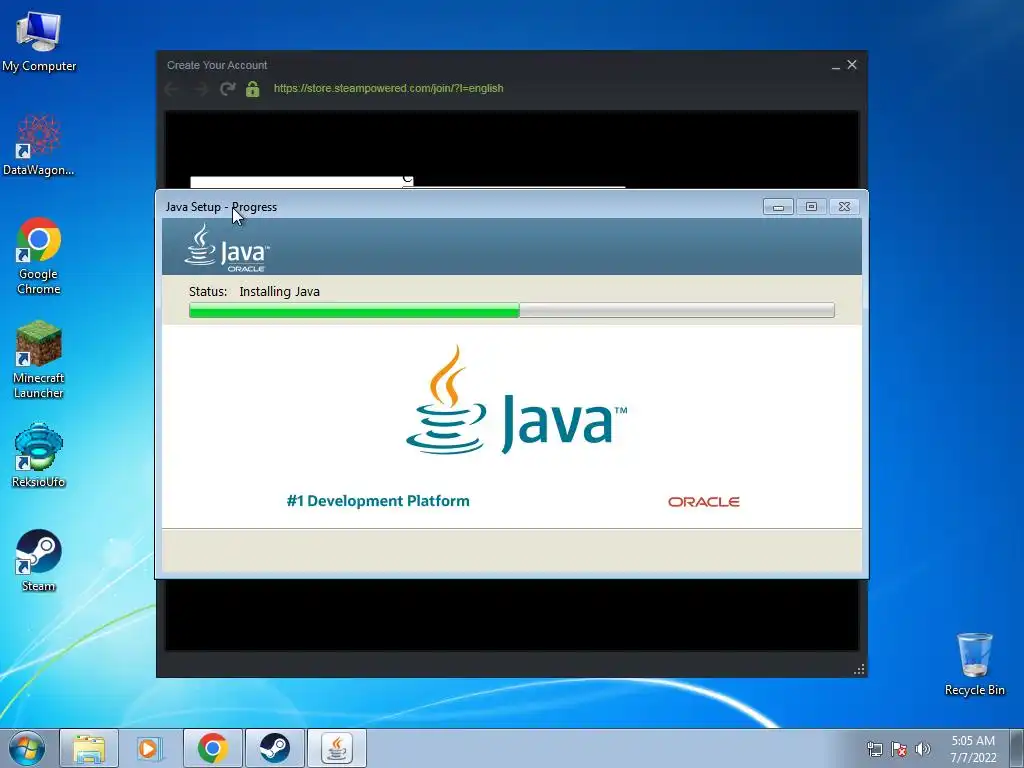Maximize the Java Setup window
The height and width of the screenshot is (768, 1024).
[811, 206]
